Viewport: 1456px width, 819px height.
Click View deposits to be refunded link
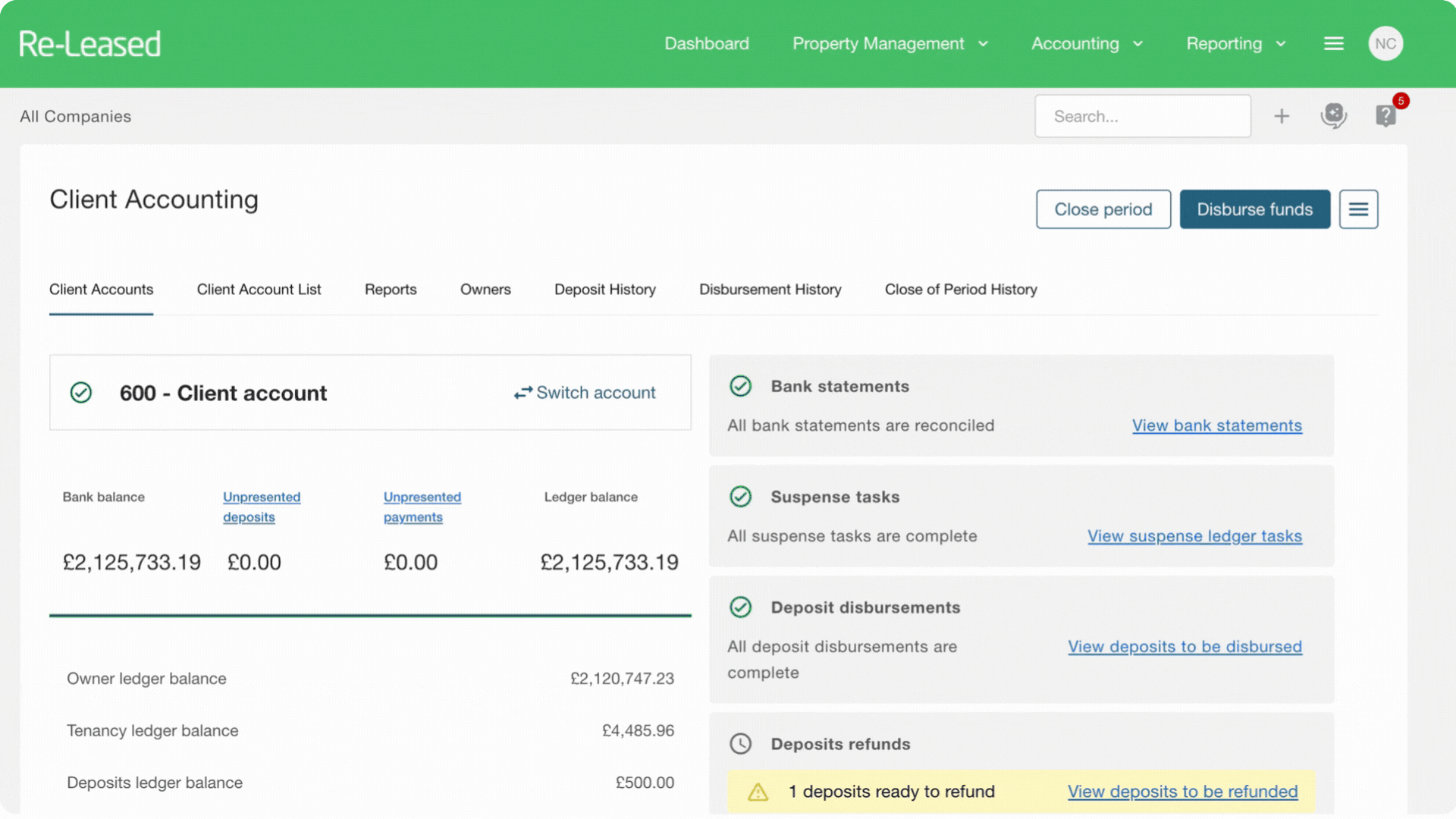coord(1182,792)
